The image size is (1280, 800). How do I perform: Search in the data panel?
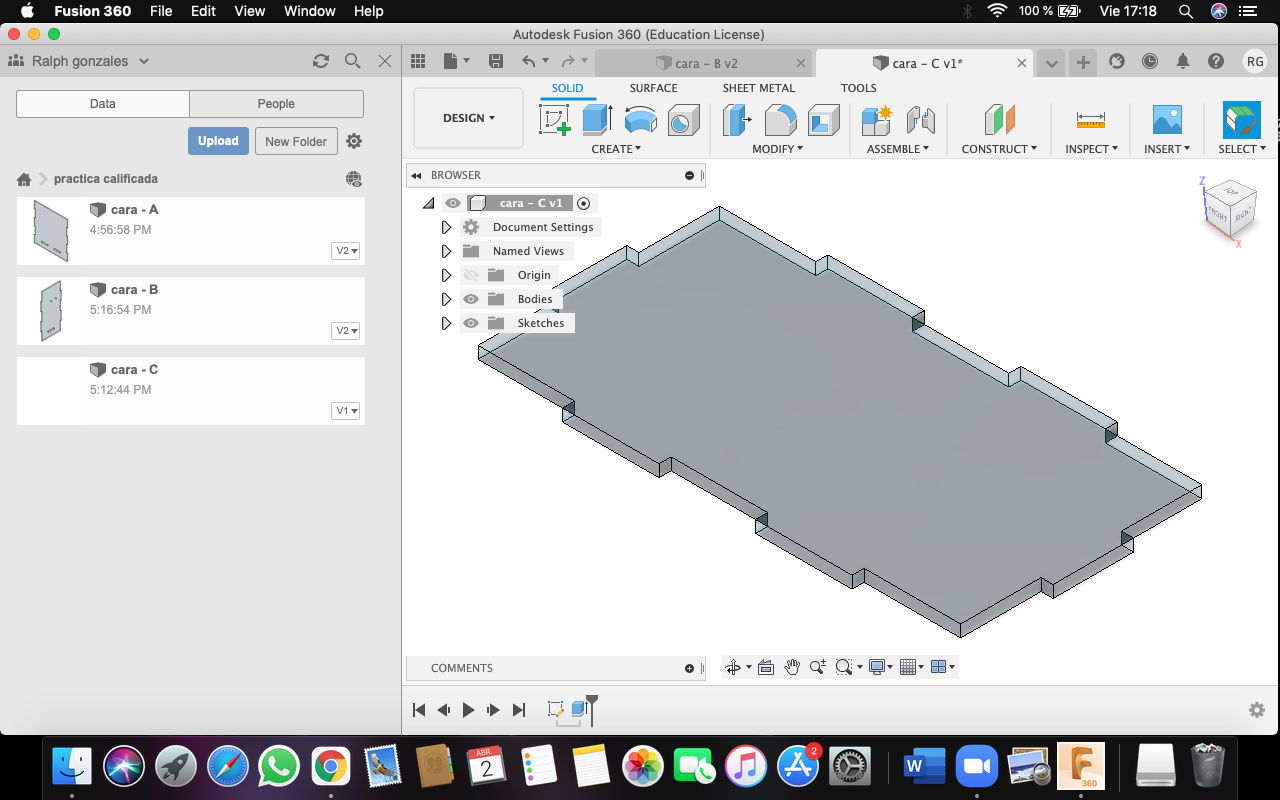click(x=352, y=61)
